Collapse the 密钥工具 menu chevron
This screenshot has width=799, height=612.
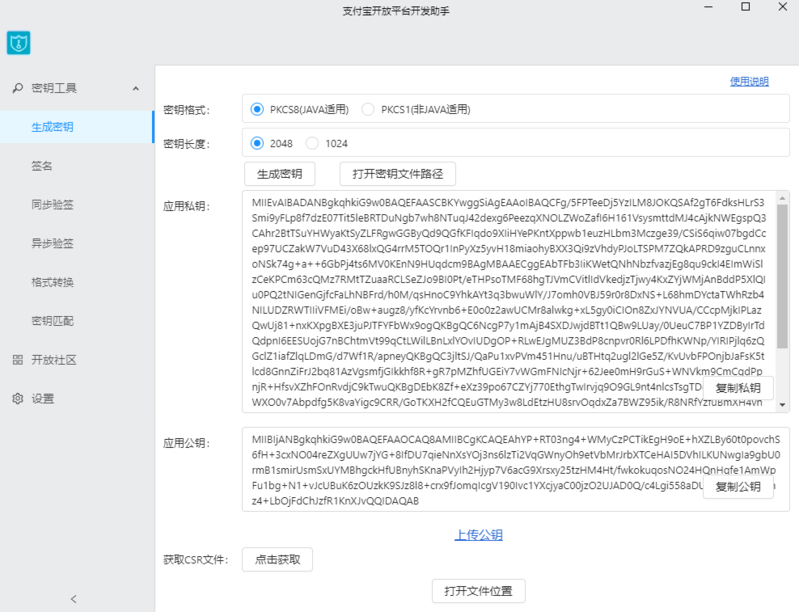click(x=136, y=89)
